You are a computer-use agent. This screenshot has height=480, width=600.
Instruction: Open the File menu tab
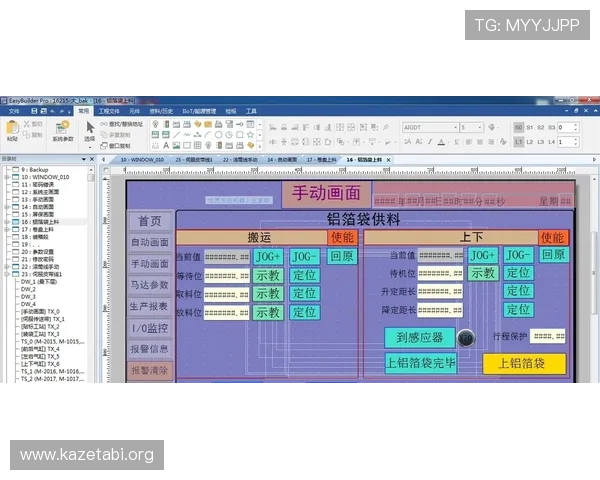[14, 111]
